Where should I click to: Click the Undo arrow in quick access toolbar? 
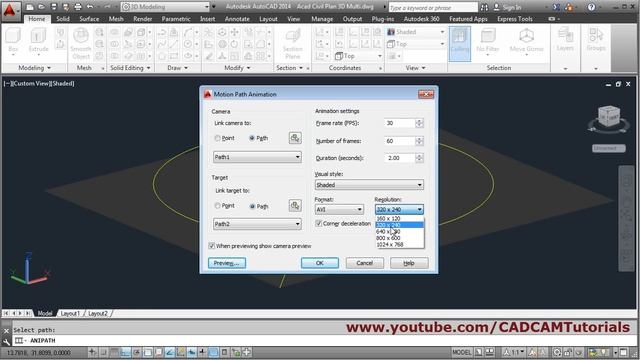coord(90,7)
